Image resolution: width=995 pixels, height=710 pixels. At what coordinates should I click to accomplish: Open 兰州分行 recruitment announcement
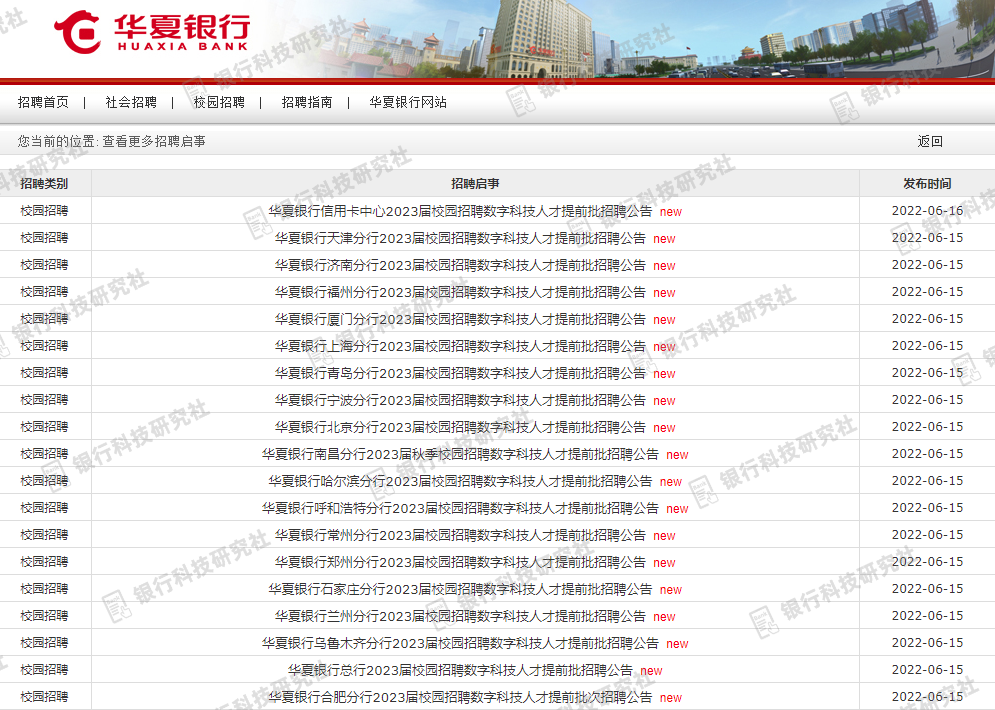pyautogui.click(x=460, y=616)
